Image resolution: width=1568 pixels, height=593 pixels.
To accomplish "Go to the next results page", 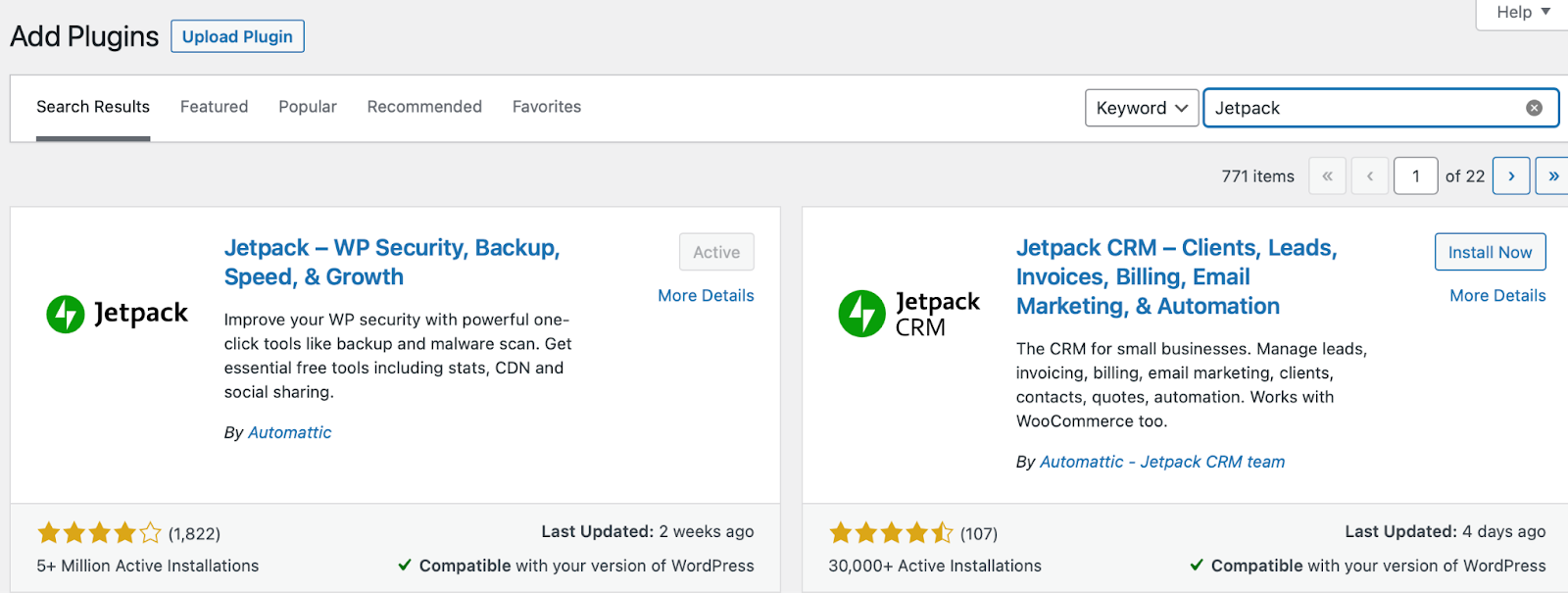I will 1511,176.
